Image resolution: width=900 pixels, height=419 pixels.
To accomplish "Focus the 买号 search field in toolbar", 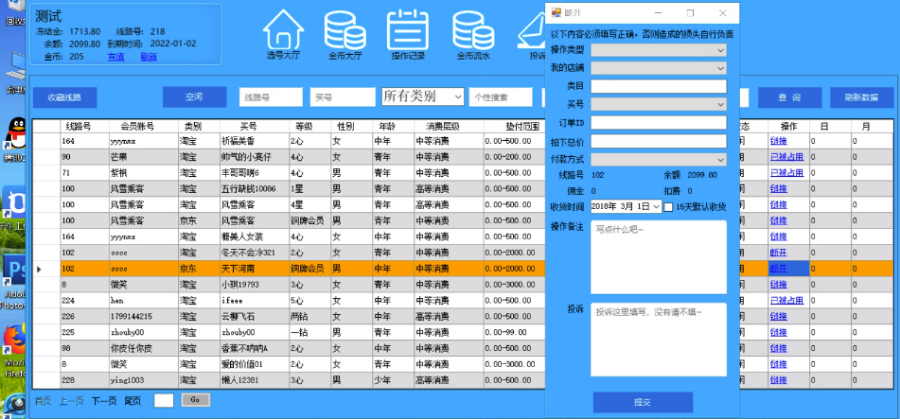I will coord(343,97).
